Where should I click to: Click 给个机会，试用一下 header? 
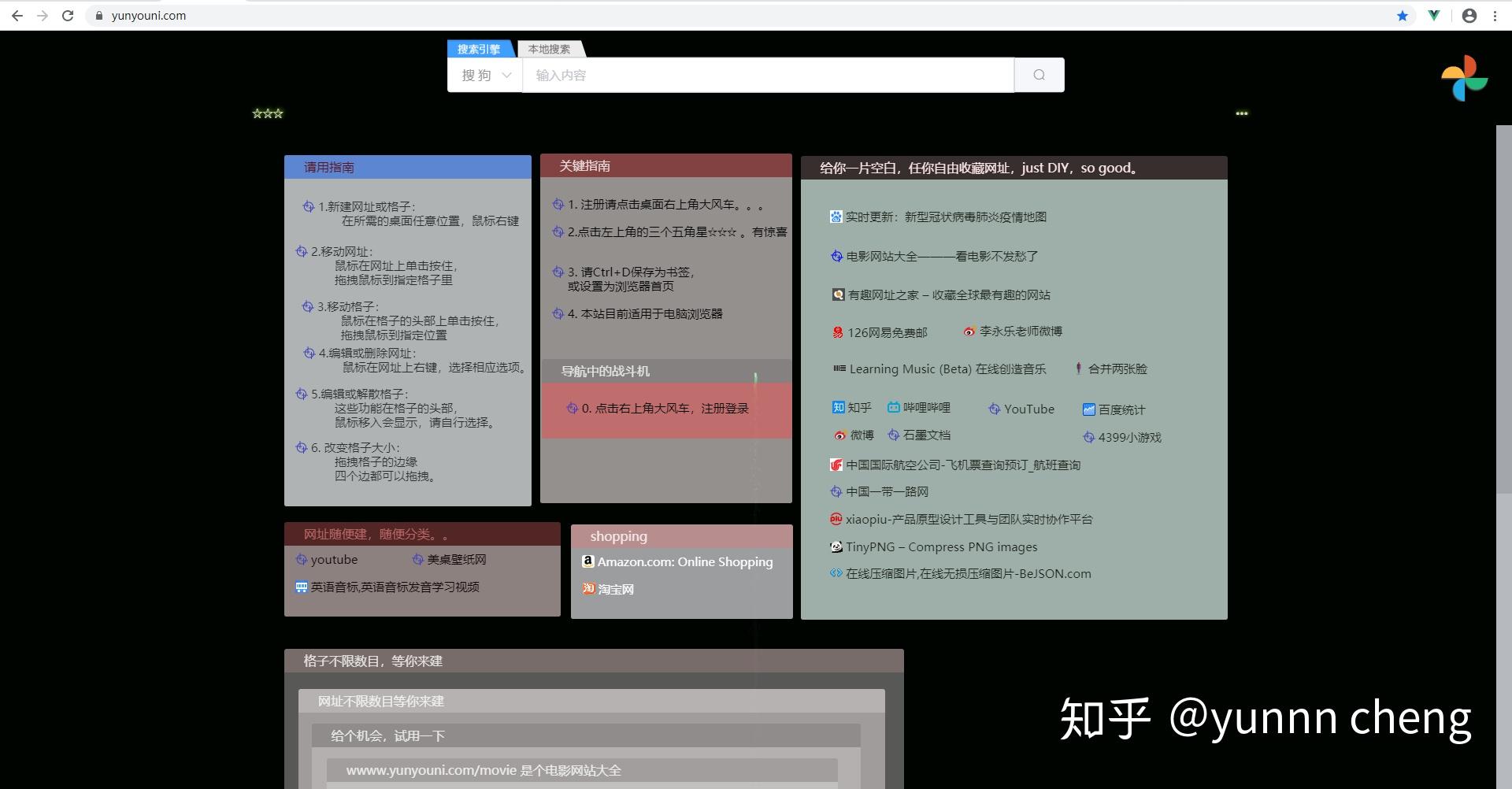(x=586, y=735)
